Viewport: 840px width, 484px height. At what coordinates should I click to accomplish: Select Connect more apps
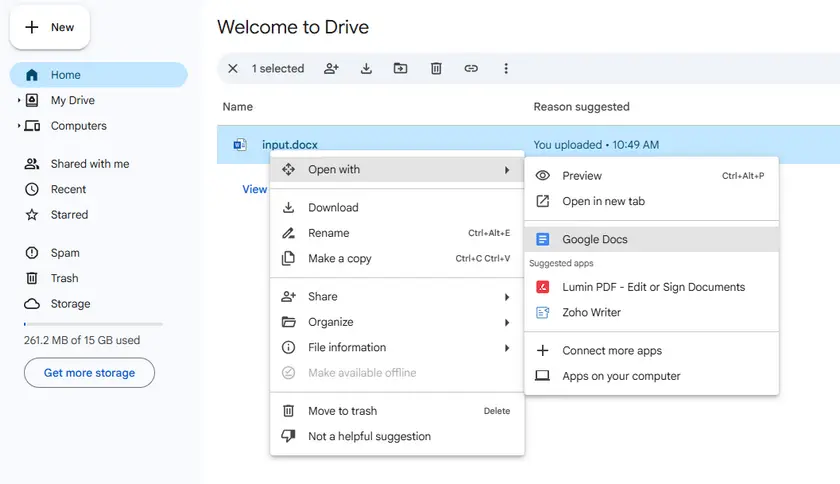pyautogui.click(x=651, y=351)
